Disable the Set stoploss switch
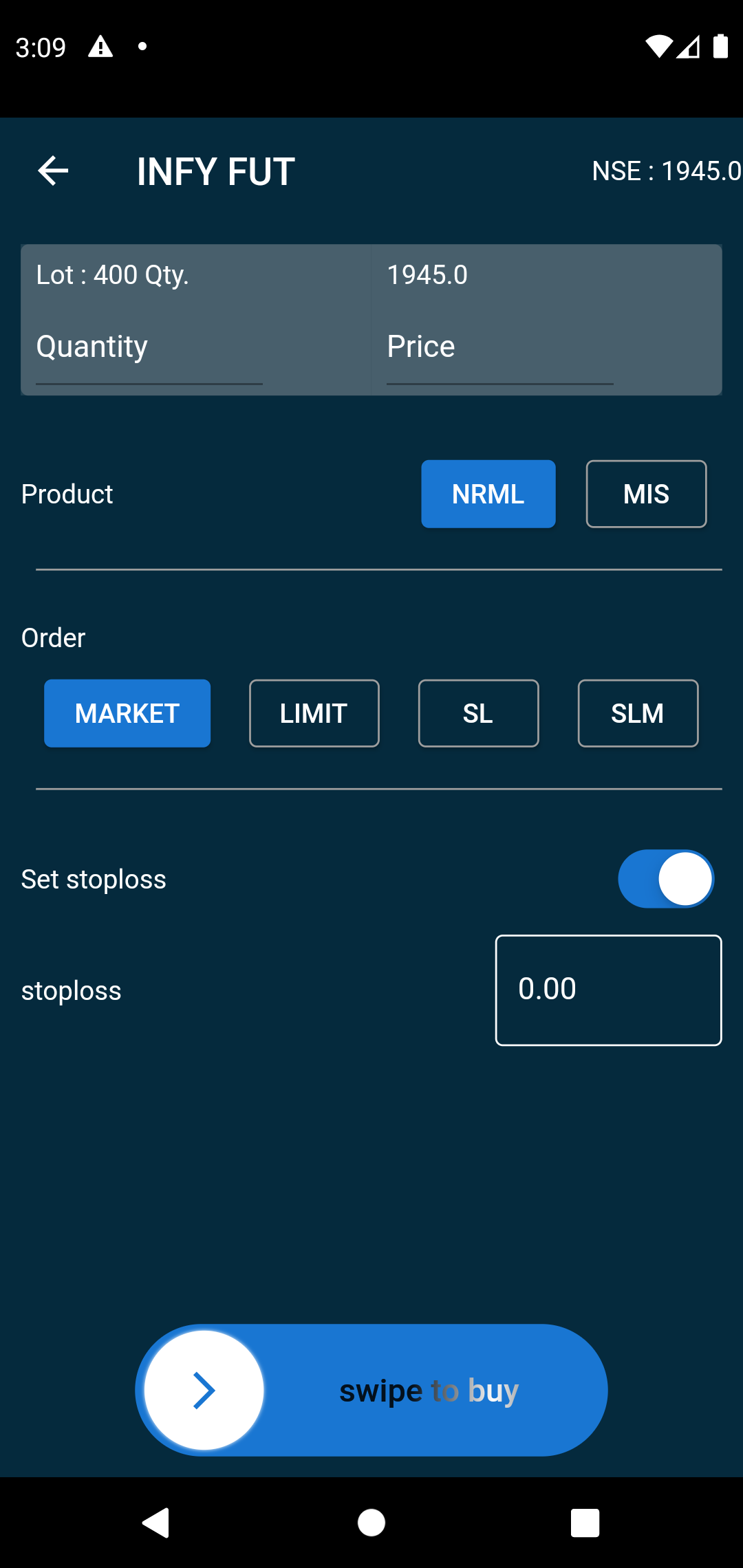Screen dimensions: 743x1568 [666, 879]
